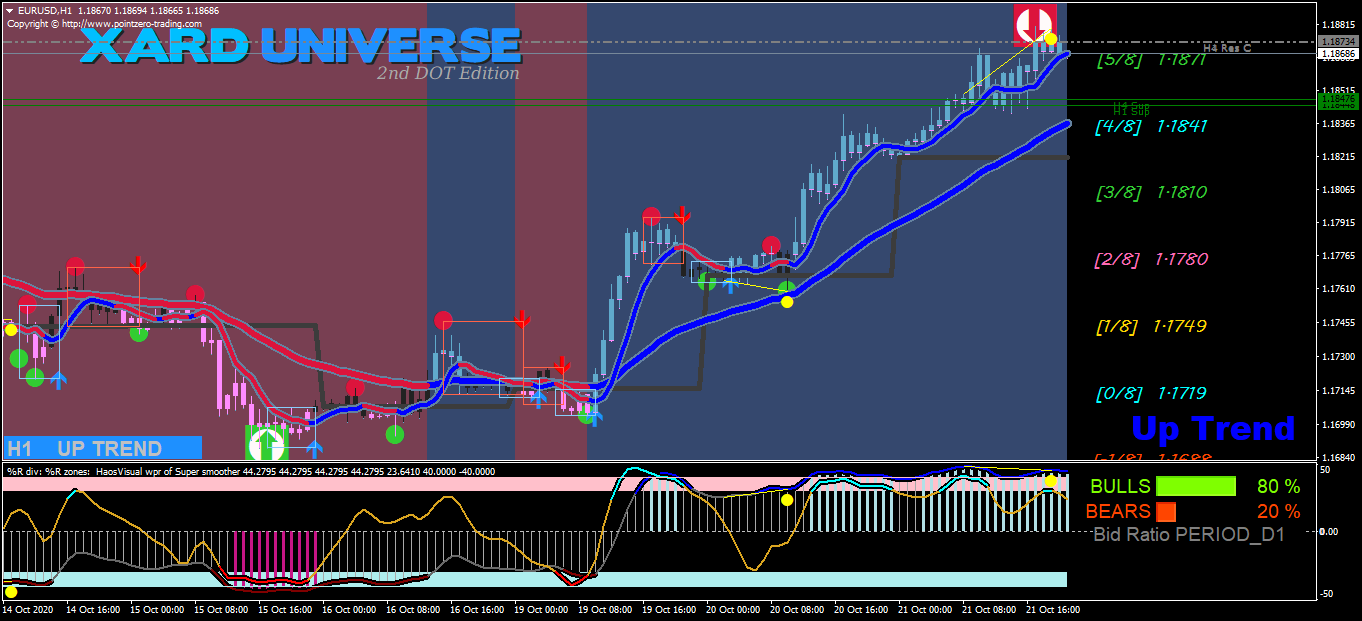Image resolution: width=1362 pixels, height=621 pixels.
Task: Click the grey 1.18734 price tag
Action: click(x=1337, y=41)
